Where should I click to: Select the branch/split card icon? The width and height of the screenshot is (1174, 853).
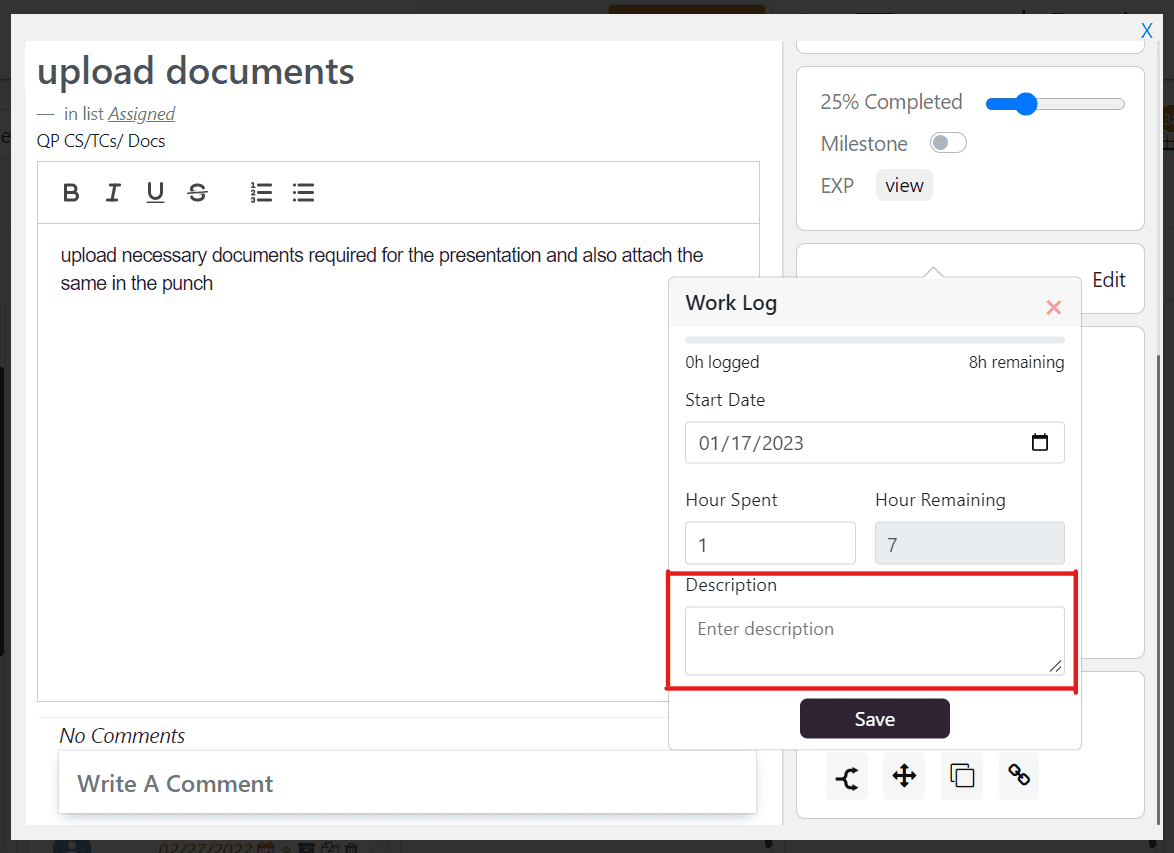point(846,776)
